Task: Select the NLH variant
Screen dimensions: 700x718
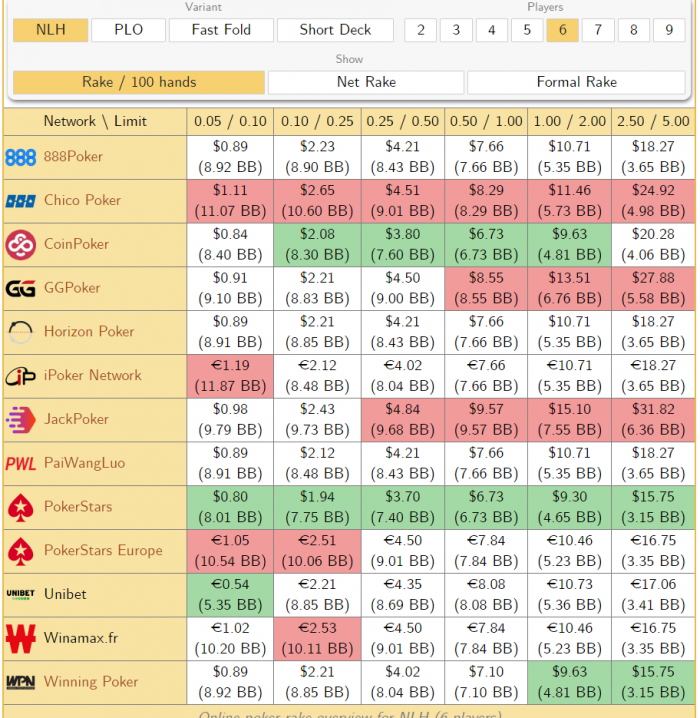Action: click(50, 30)
